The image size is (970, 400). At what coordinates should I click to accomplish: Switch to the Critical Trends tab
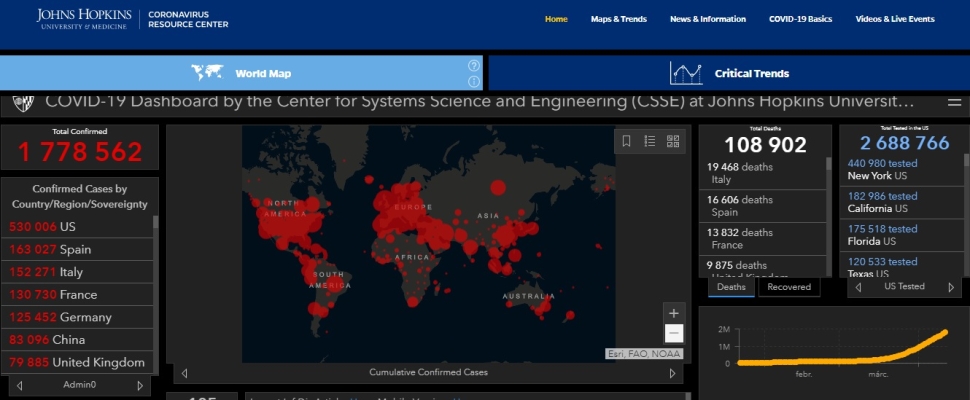(729, 73)
